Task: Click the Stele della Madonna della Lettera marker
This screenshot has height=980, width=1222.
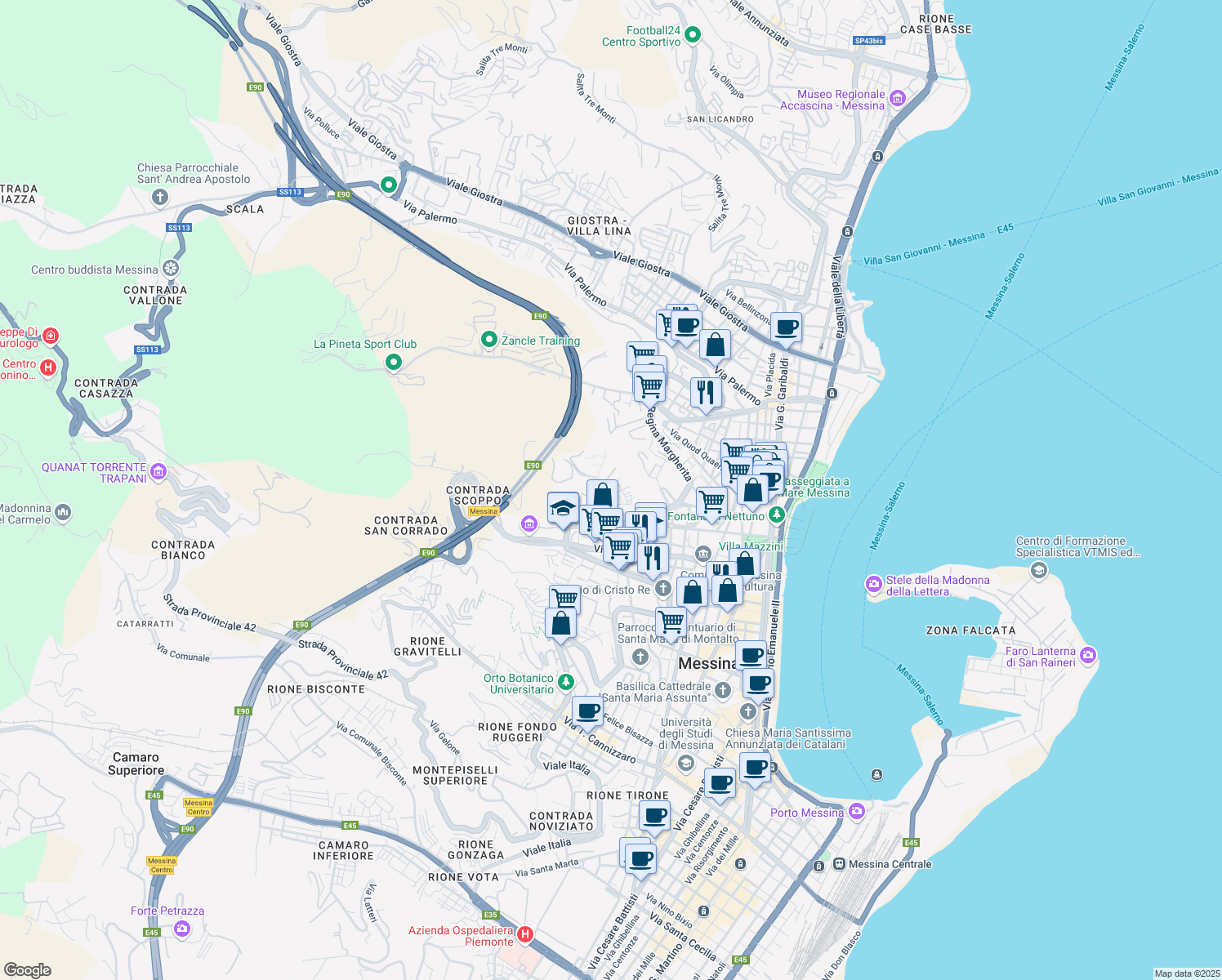Action: [873, 585]
